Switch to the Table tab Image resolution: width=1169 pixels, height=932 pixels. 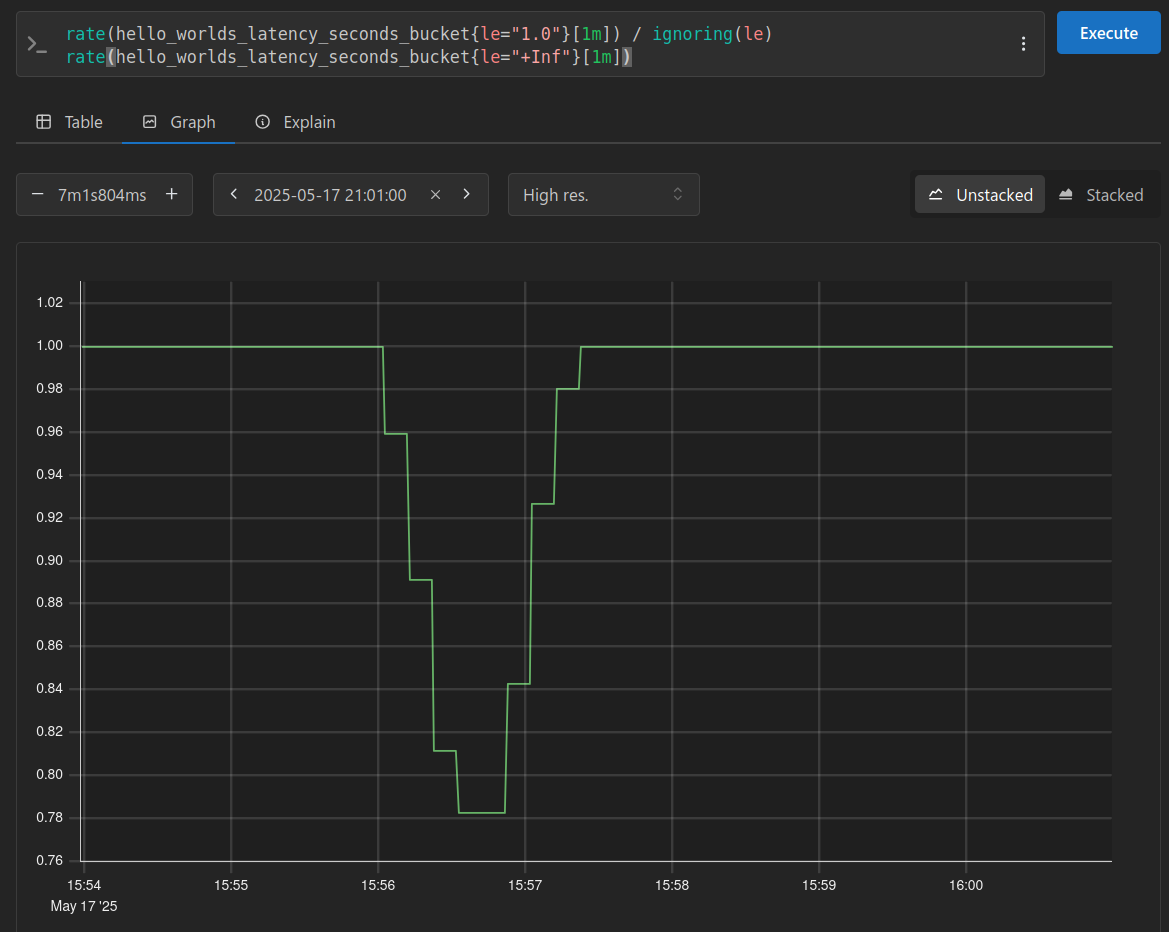click(x=69, y=122)
